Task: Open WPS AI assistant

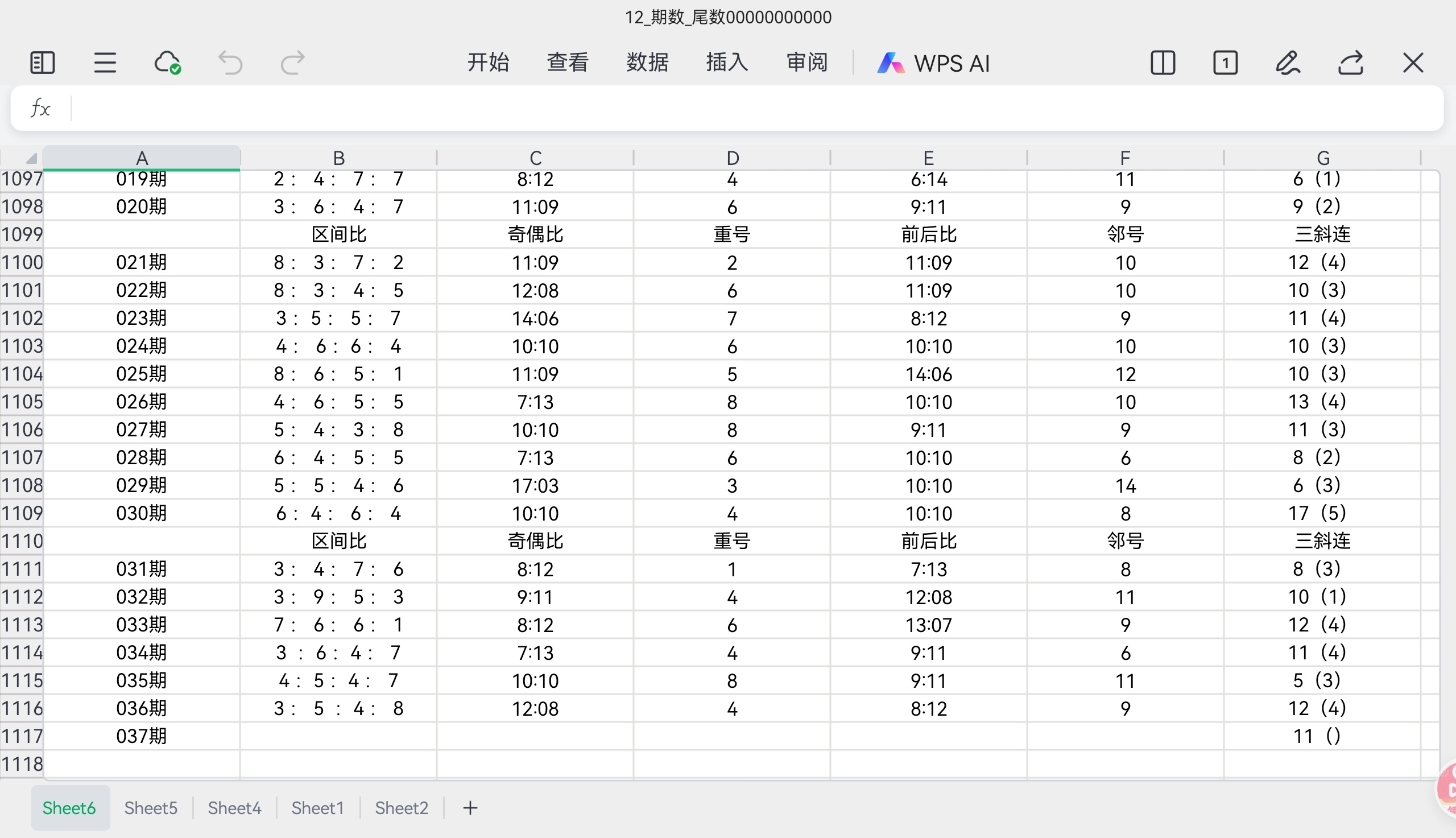Action: 933,63
